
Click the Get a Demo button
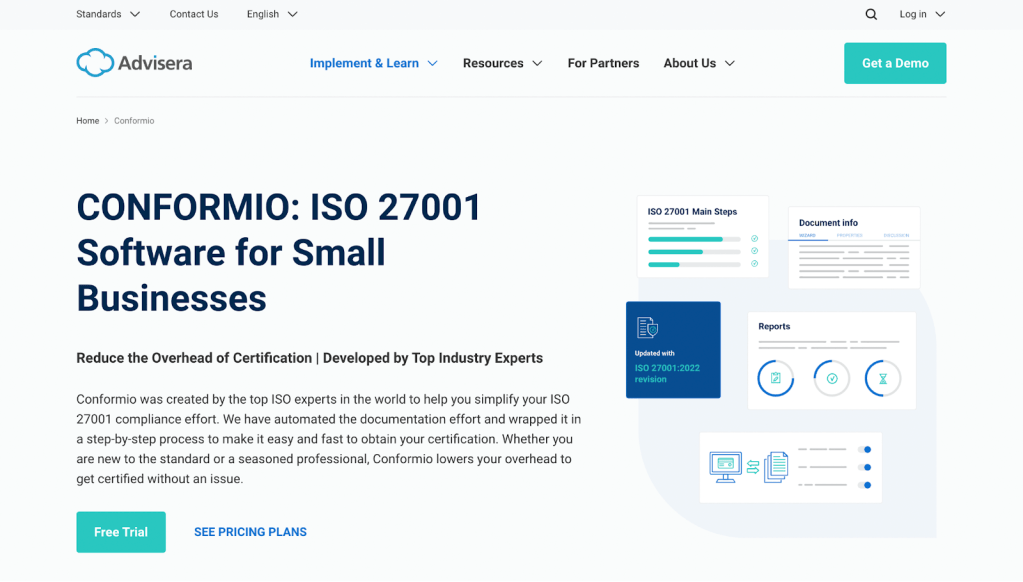[x=894, y=63]
